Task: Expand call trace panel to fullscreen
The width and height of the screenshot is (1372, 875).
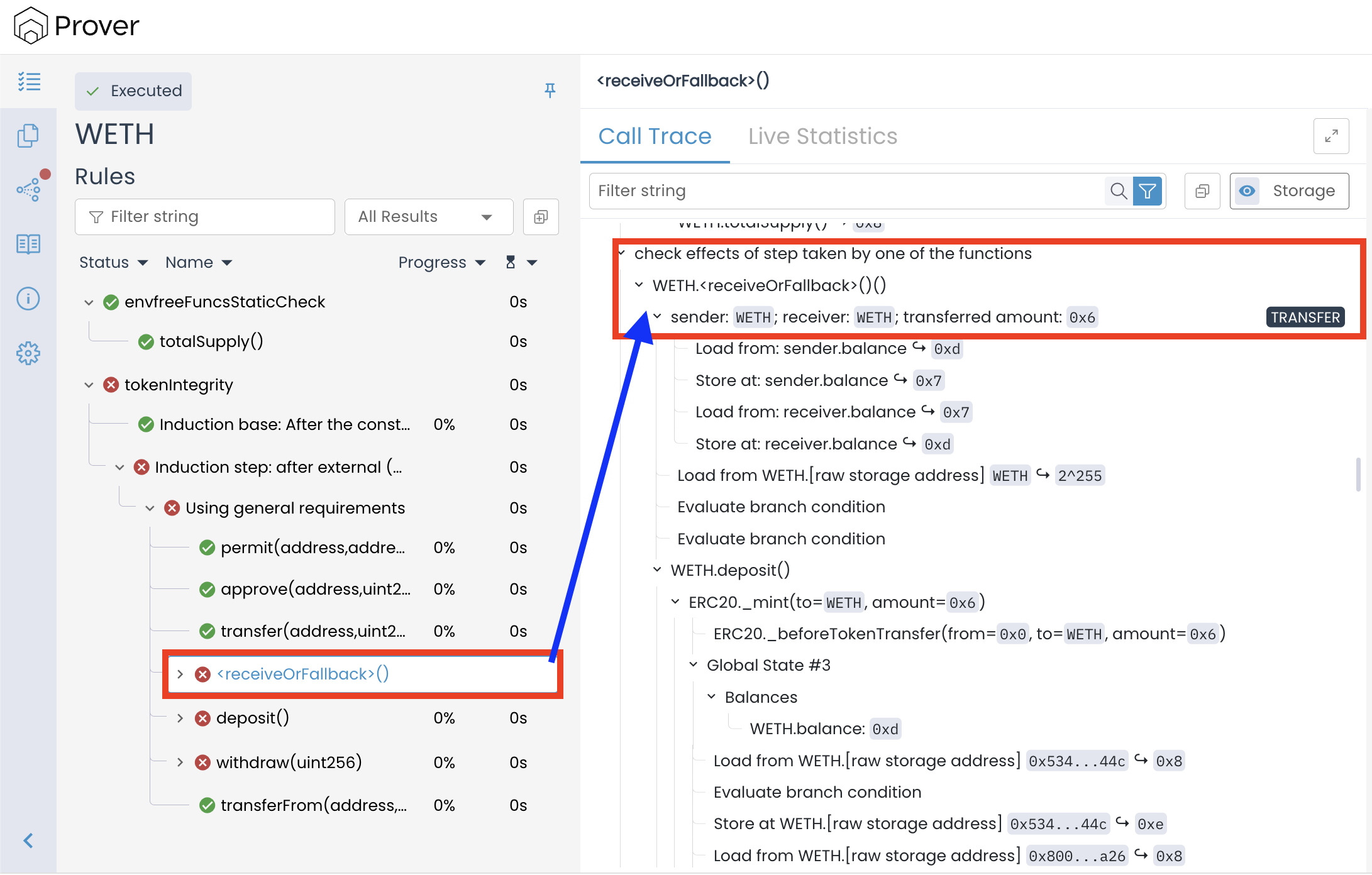Action: click(x=1331, y=136)
